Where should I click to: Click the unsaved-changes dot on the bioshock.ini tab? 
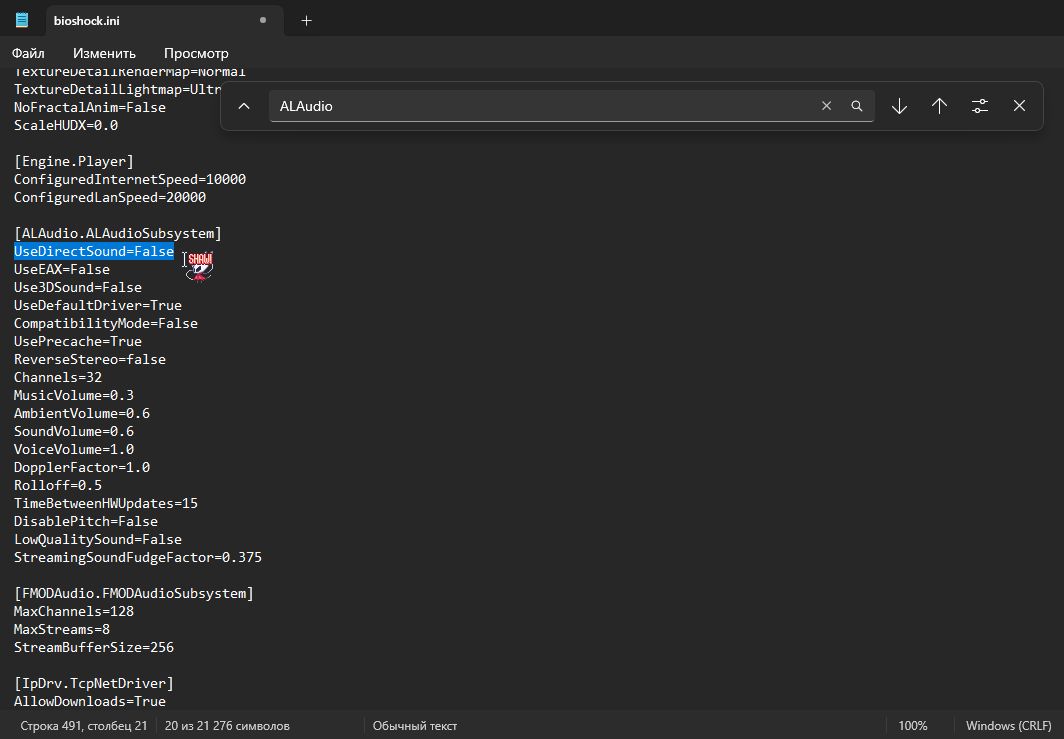point(263,20)
